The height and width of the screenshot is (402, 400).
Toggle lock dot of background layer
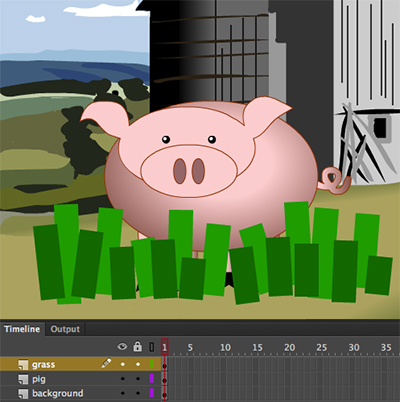(x=138, y=393)
